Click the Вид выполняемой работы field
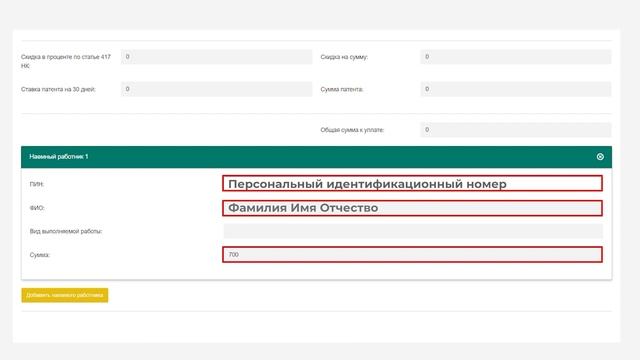Viewport: 640px width, 360px height. pyautogui.click(x=413, y=231)
